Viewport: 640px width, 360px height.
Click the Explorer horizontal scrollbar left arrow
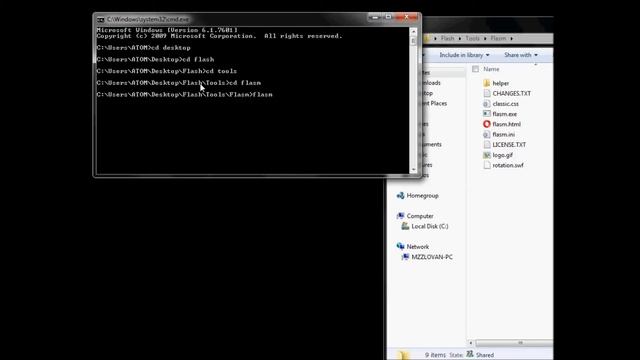click(x=471, y=343)
